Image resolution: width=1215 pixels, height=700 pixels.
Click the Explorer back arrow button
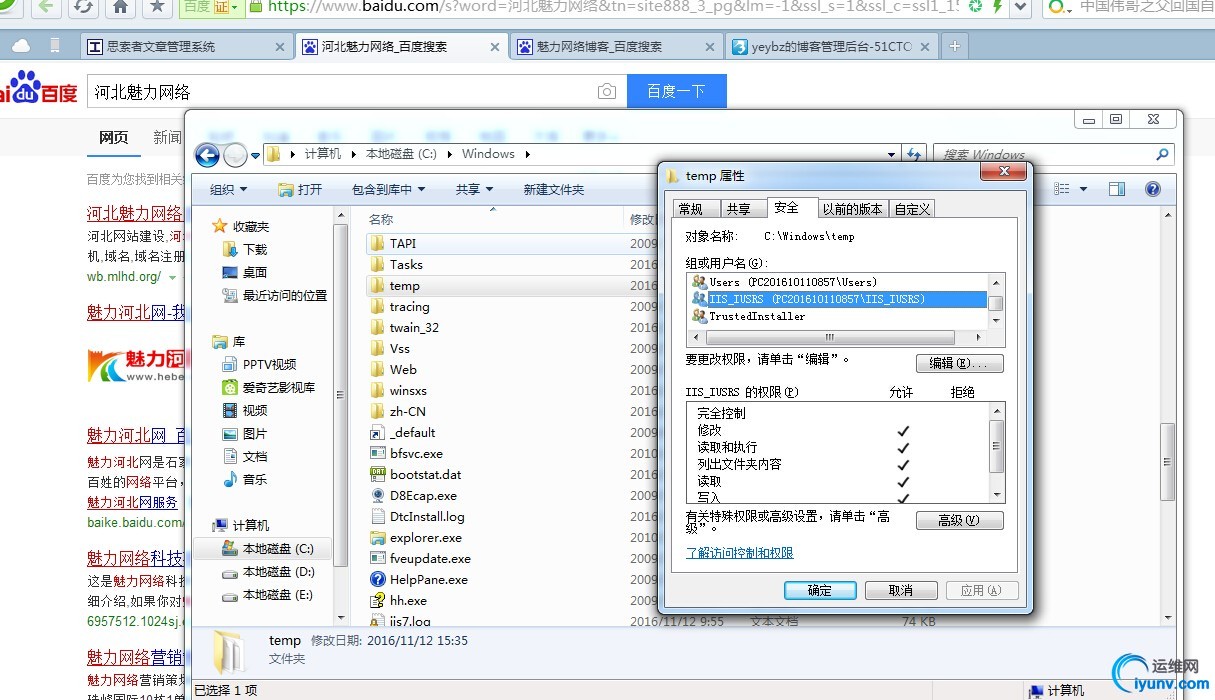[207, 154]
